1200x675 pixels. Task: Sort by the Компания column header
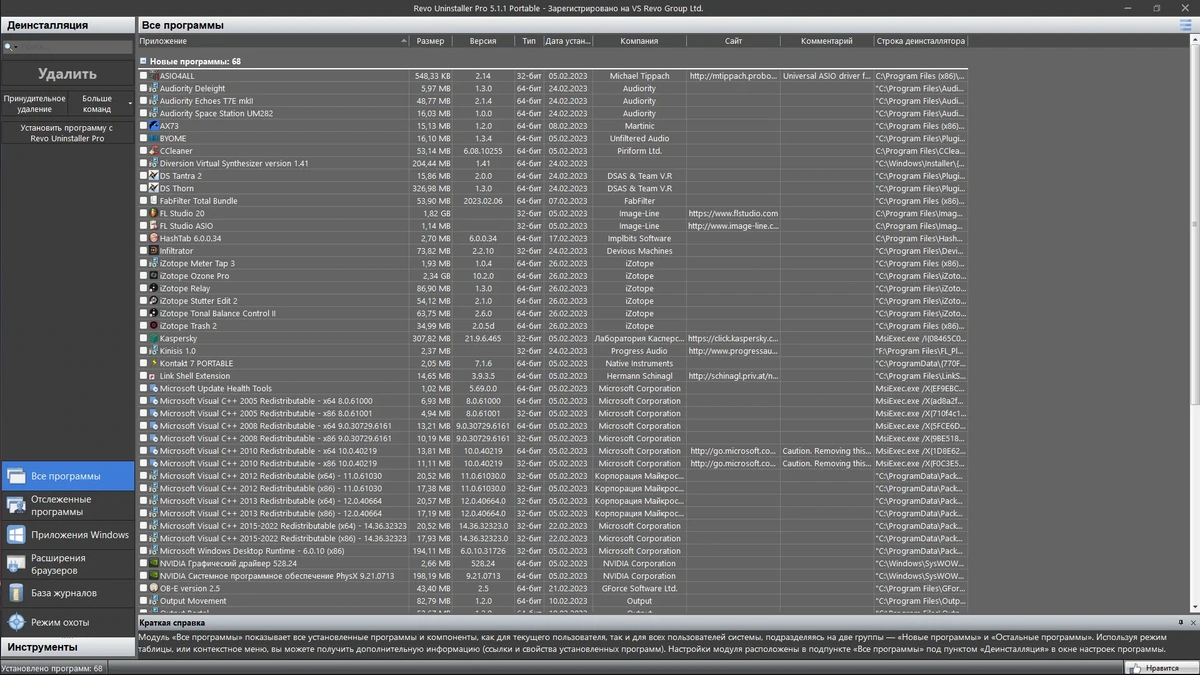[639, 41]
